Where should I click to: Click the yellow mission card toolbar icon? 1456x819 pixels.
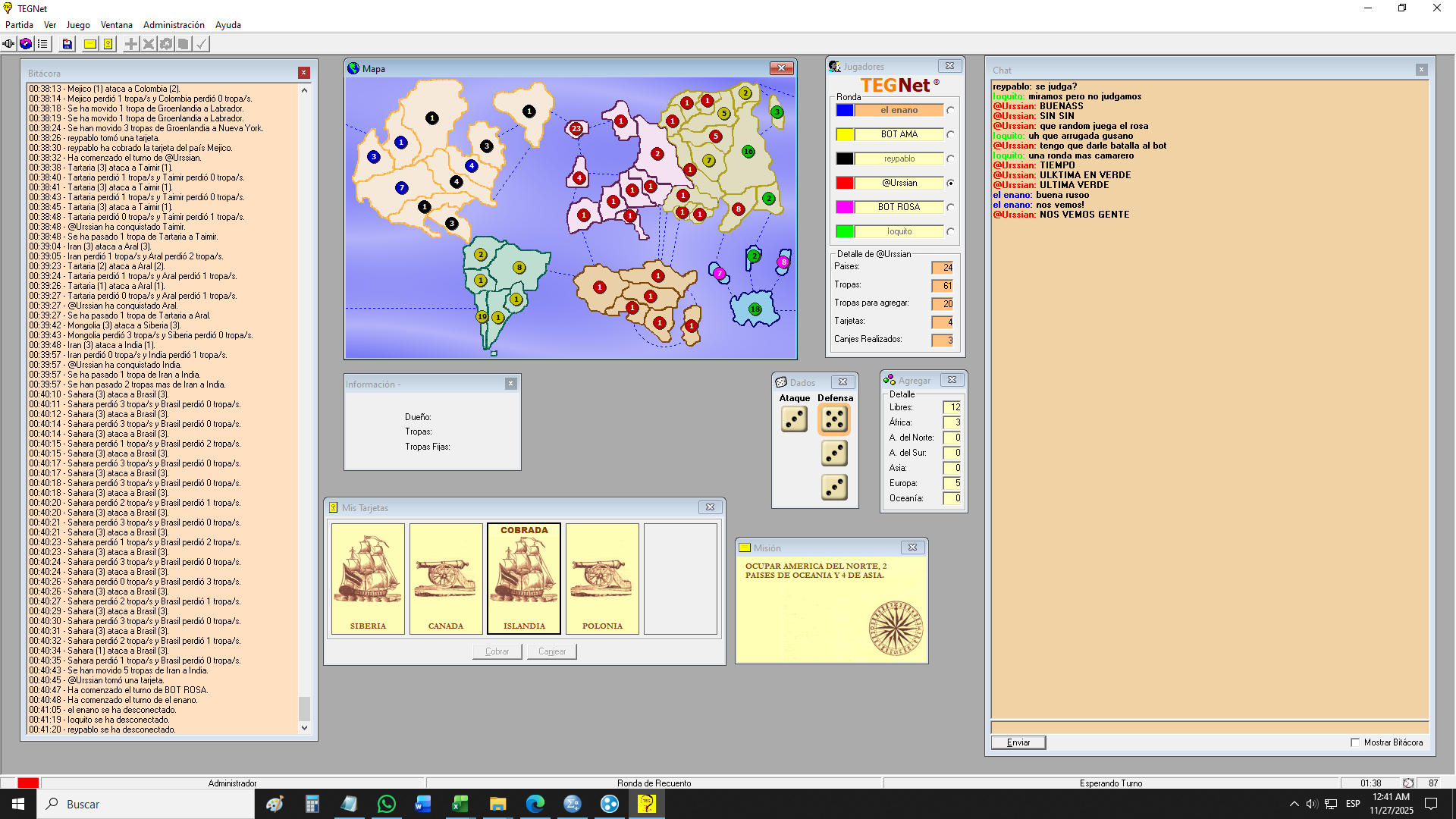coord(90,44)
